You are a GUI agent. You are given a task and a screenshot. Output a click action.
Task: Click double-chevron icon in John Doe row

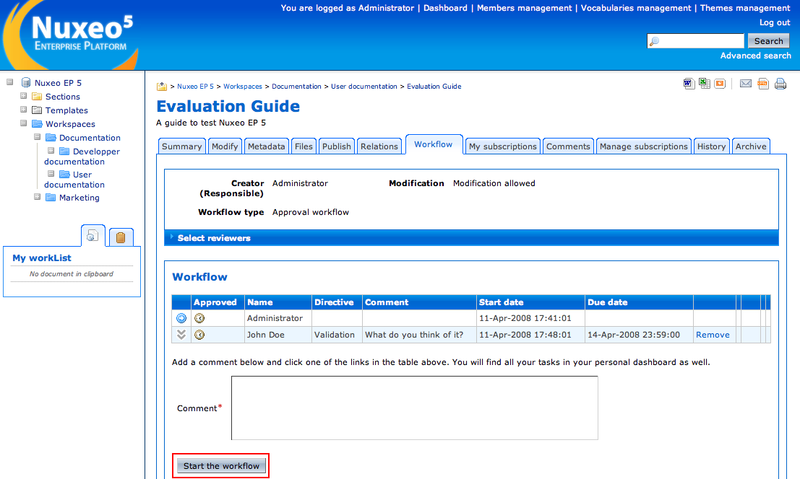pyautogui.click(x=181, y=335)
